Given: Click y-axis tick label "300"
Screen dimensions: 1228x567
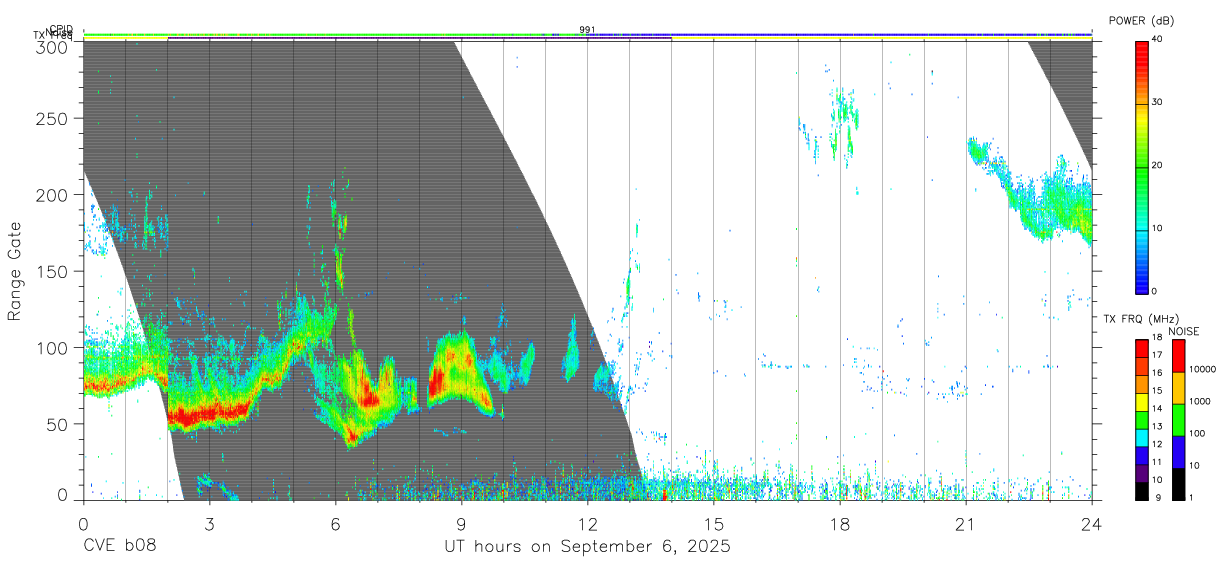Looking at the screenshot, I should (52, 47).
